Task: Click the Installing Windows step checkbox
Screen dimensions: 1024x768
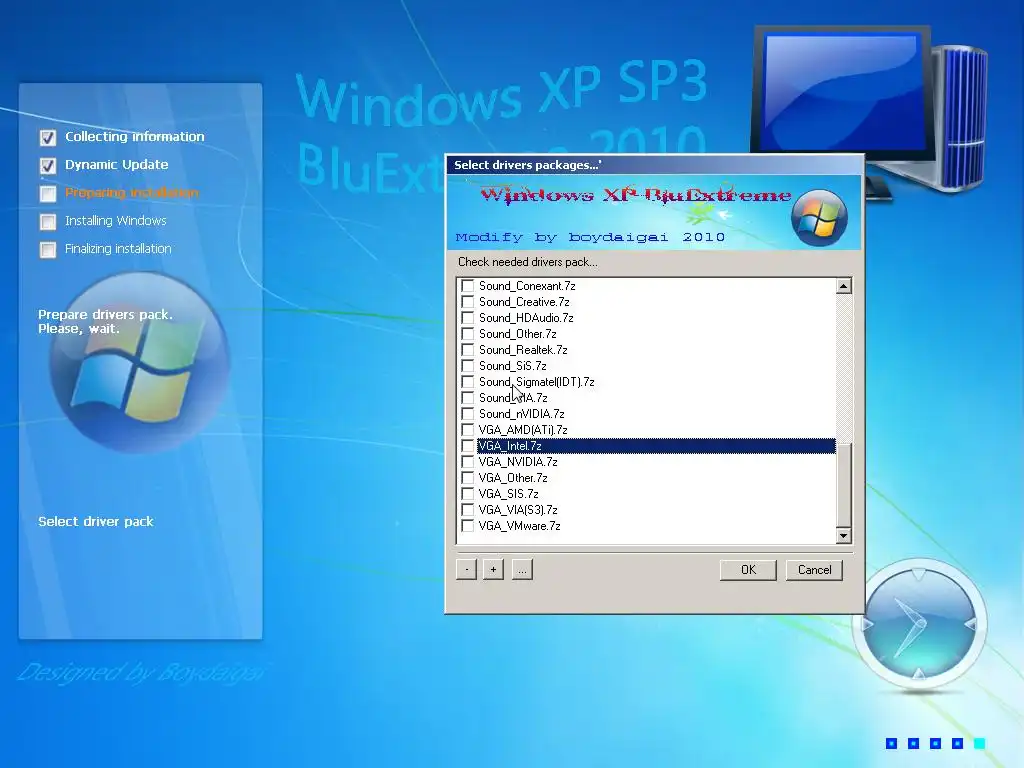Action: pyautogui.click(x=48, y=221)
